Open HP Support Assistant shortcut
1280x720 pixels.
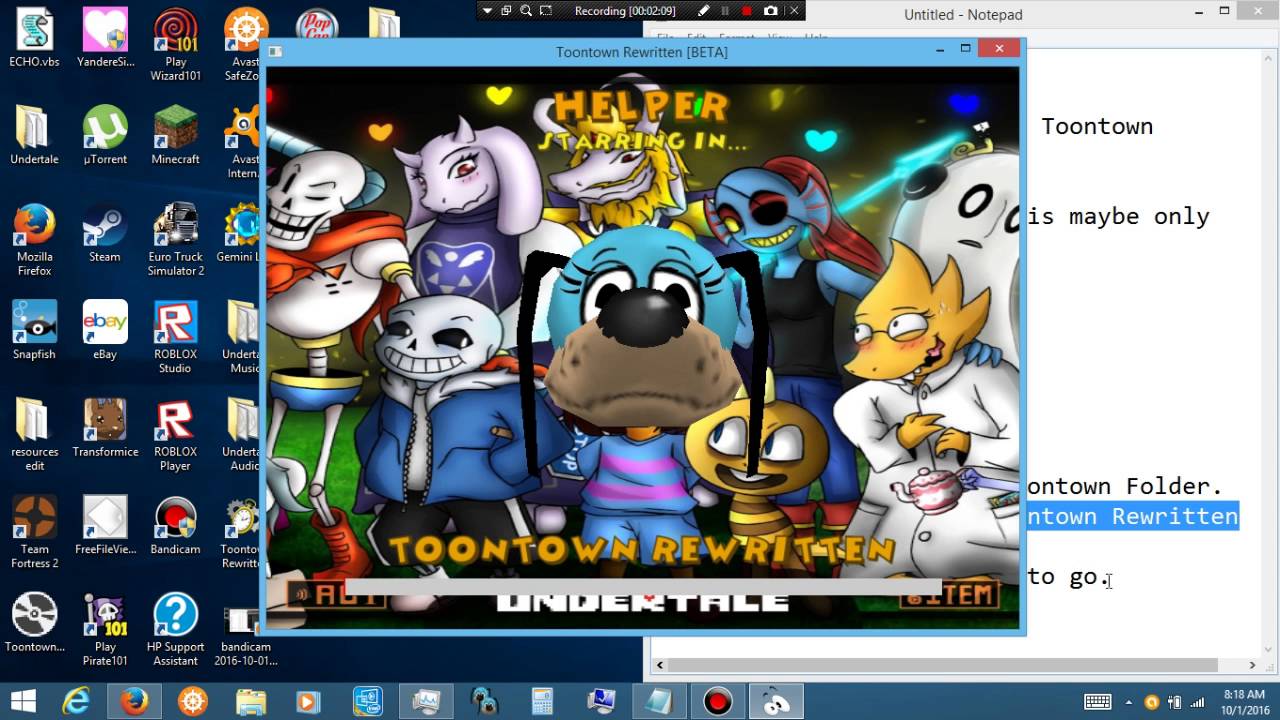(x=175, y=630)
